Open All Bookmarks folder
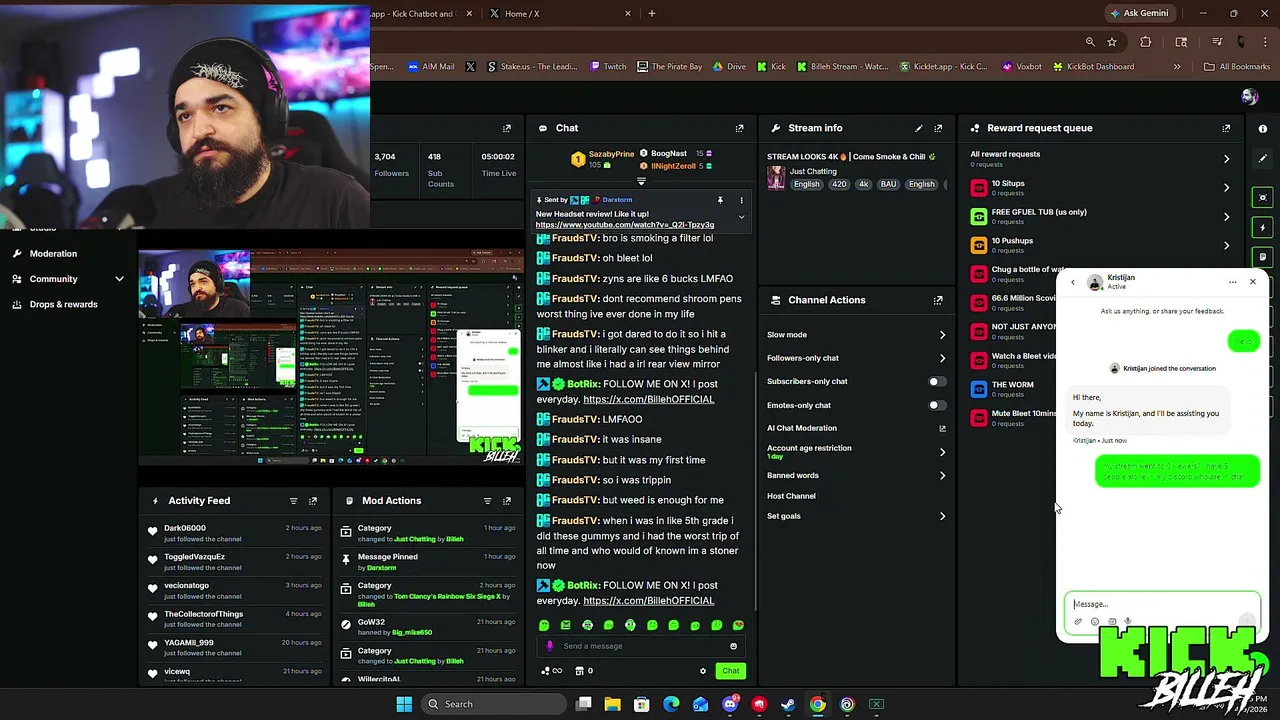This screenshot has height=720, width=1280. click(x=1237, y=67)
